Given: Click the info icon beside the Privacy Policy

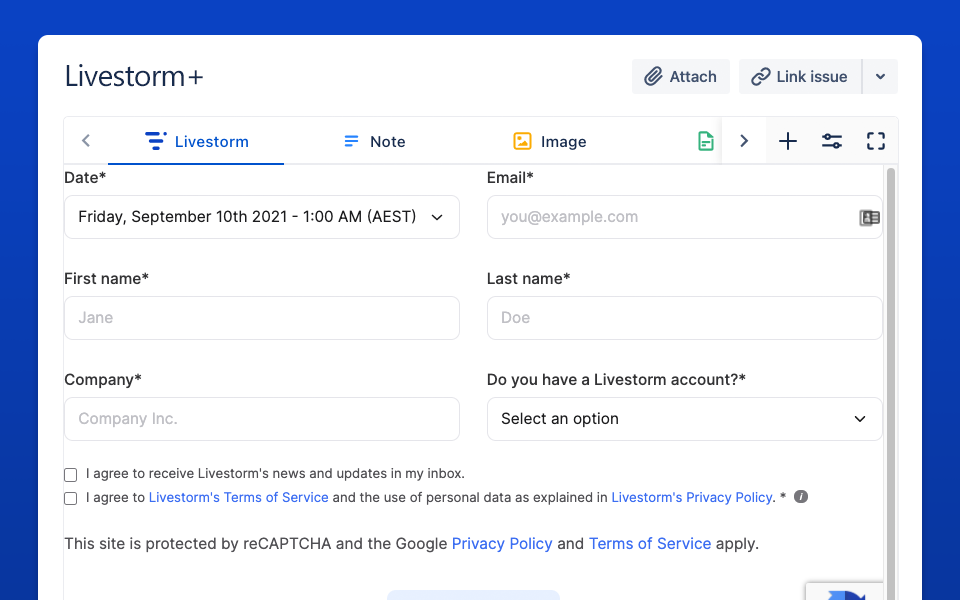Looking at the screenshot, I should tap(801, 497).
